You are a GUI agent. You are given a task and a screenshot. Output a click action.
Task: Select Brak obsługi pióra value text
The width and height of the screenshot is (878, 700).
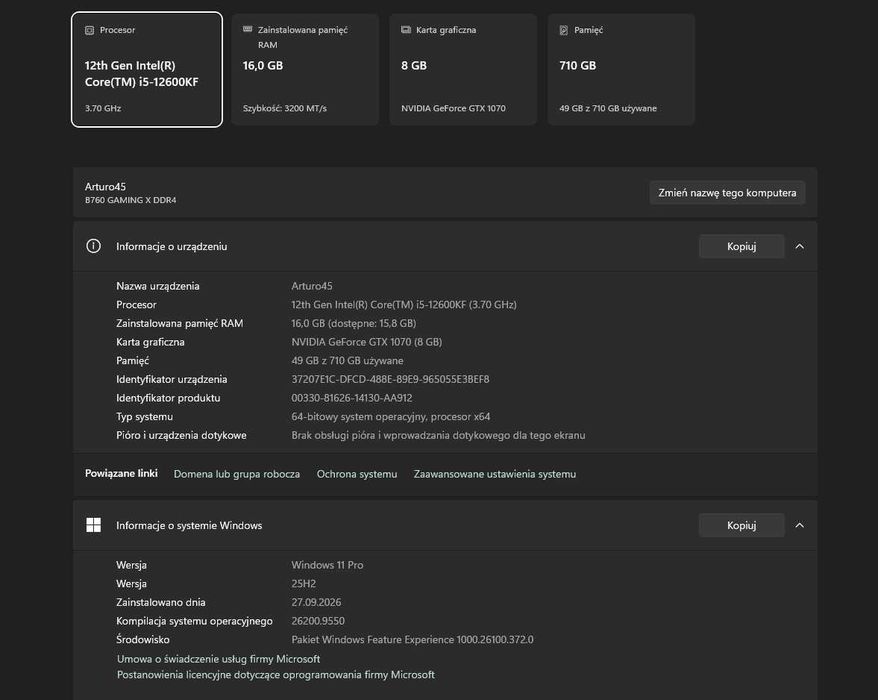point(438,435)
